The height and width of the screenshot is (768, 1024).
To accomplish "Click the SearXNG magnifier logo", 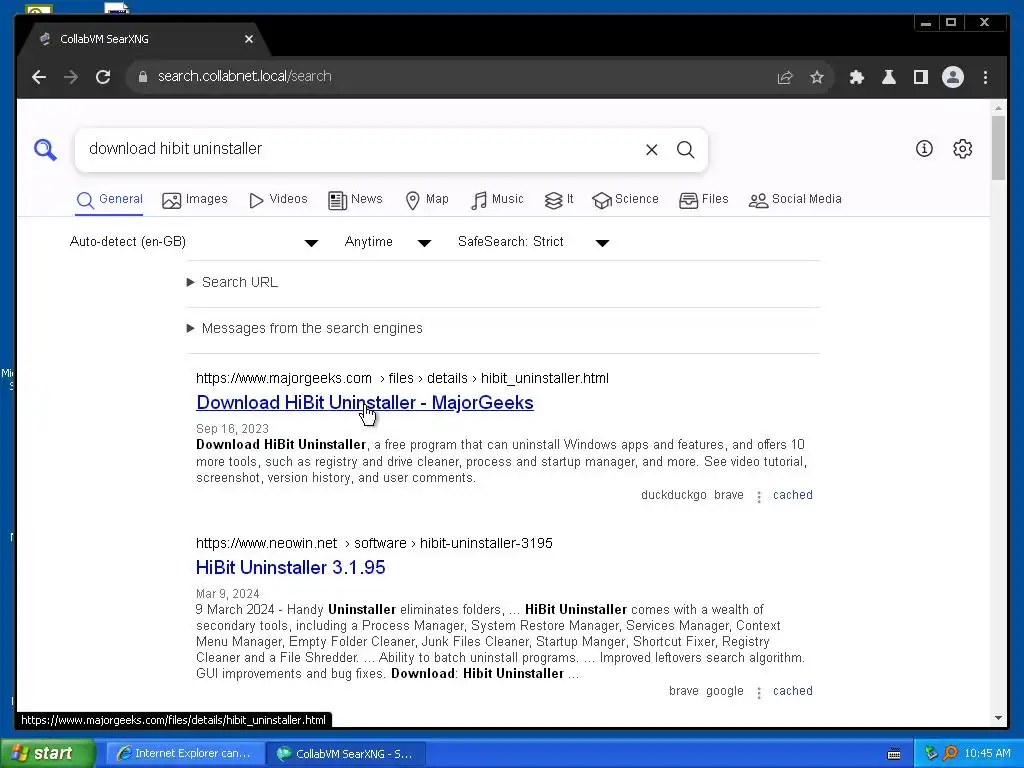I will coord(45,150).
